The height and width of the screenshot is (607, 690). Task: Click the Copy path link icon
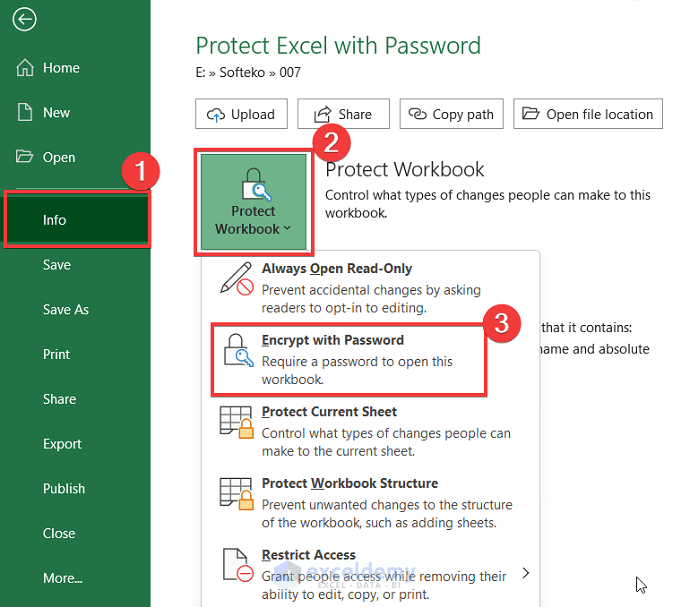click(418, 114)
